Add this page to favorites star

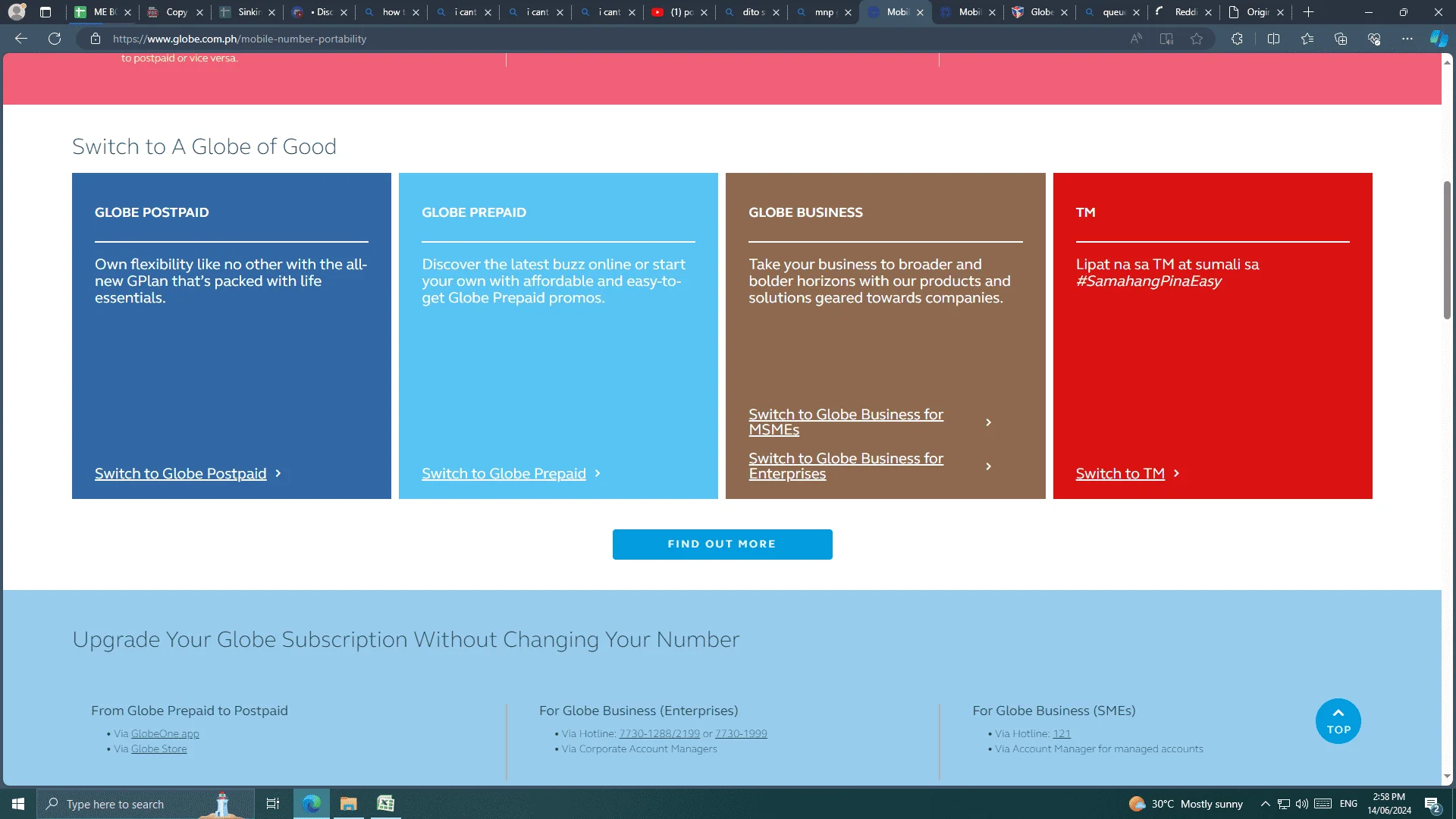point(1197,39)
